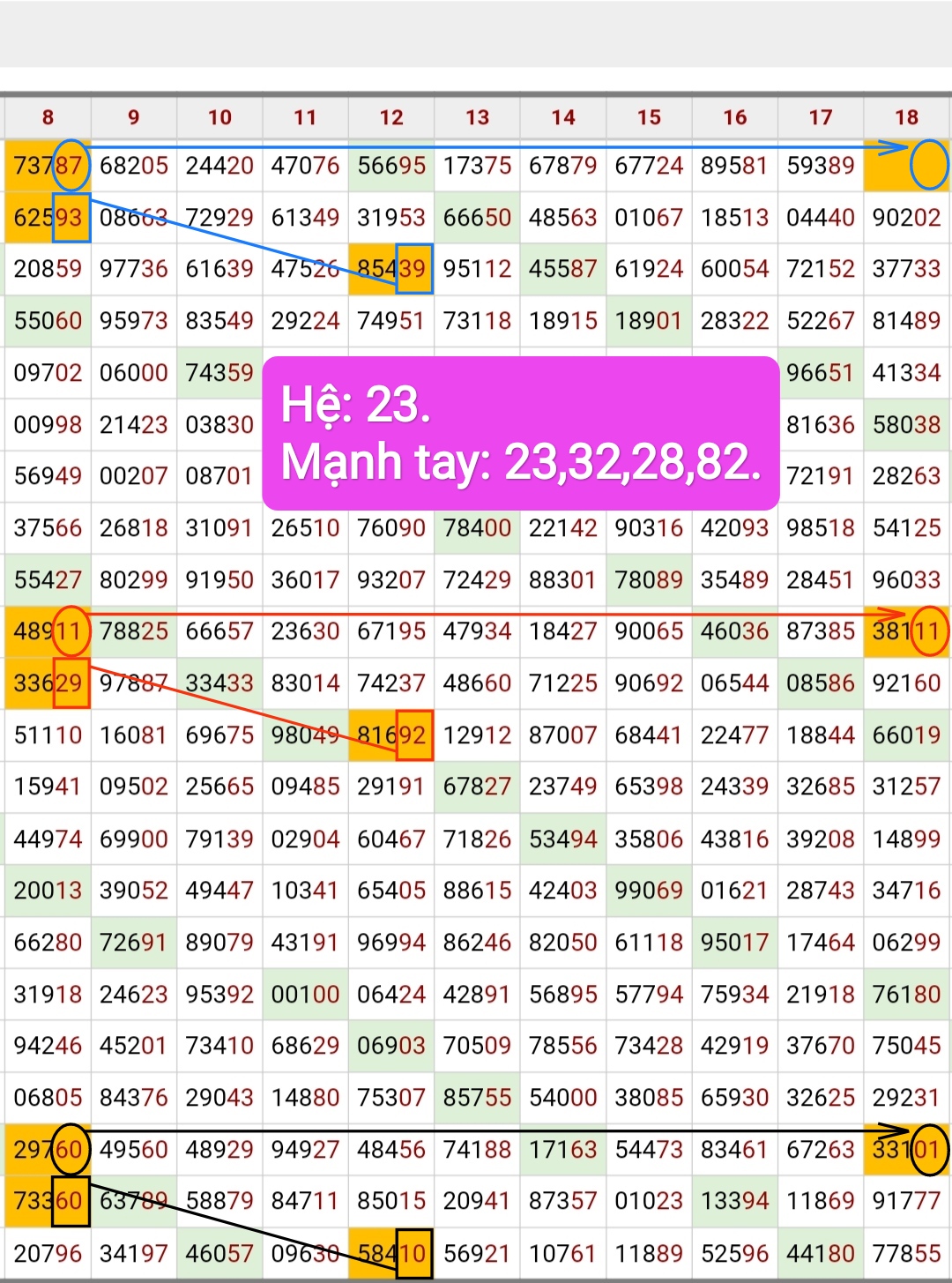
Task: Click the cell 89581
Action: coord(735,166)
